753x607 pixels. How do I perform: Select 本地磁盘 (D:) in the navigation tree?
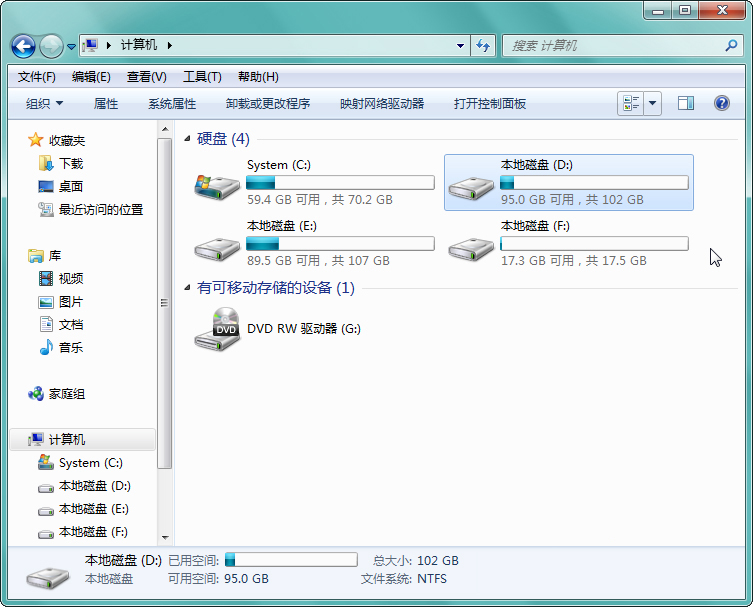pos(84,486)
